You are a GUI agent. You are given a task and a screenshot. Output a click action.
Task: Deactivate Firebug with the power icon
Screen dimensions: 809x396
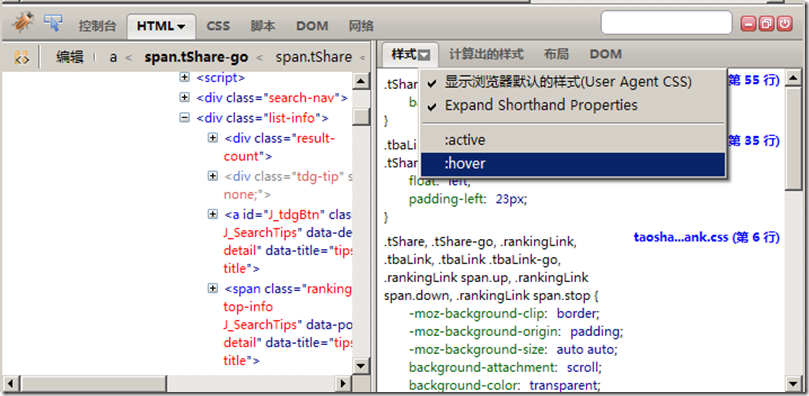click(x=784, y=24)
